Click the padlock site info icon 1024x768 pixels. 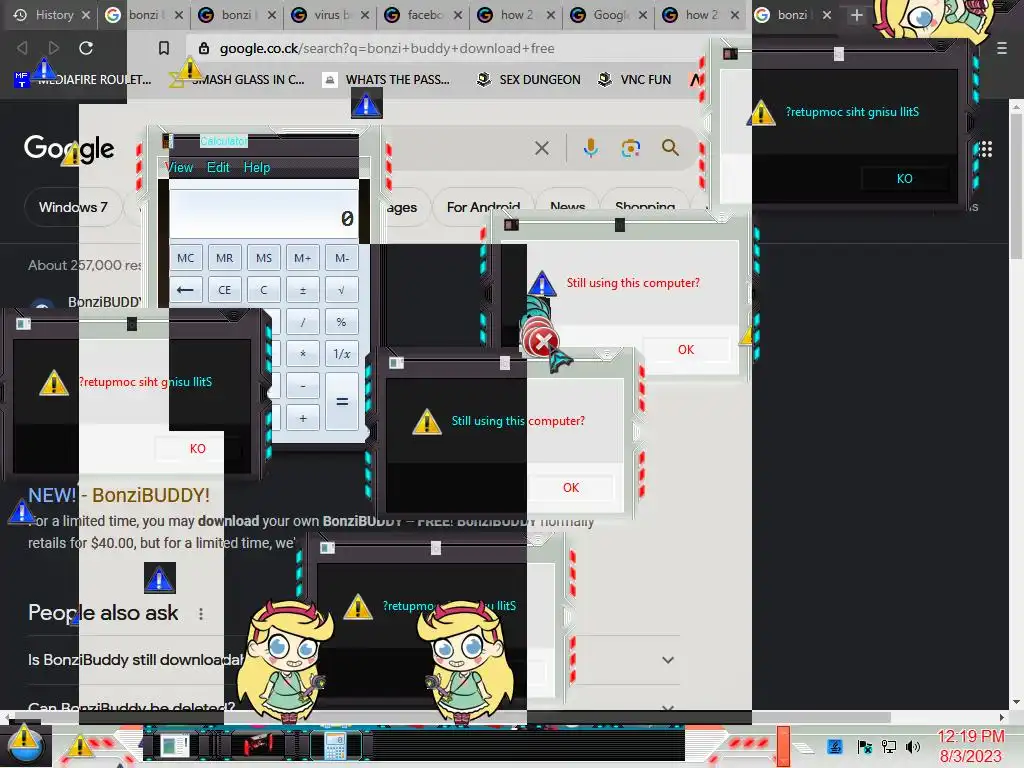point(204,48)
